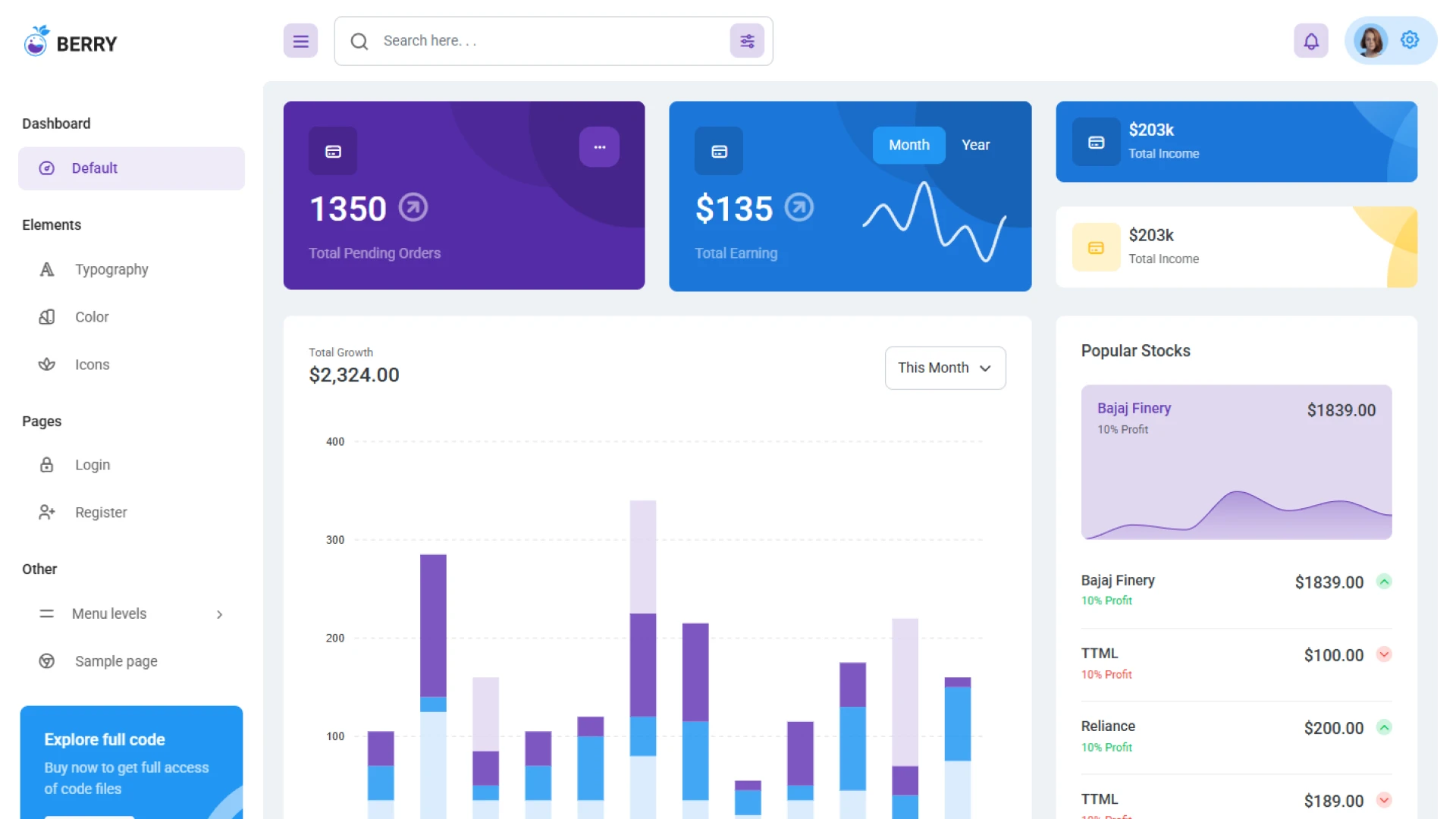The width and height of the screenshot is (1456, 819).
Task: Open the notifications bell
Action: pyautogui.click(x=1311, y=41)
